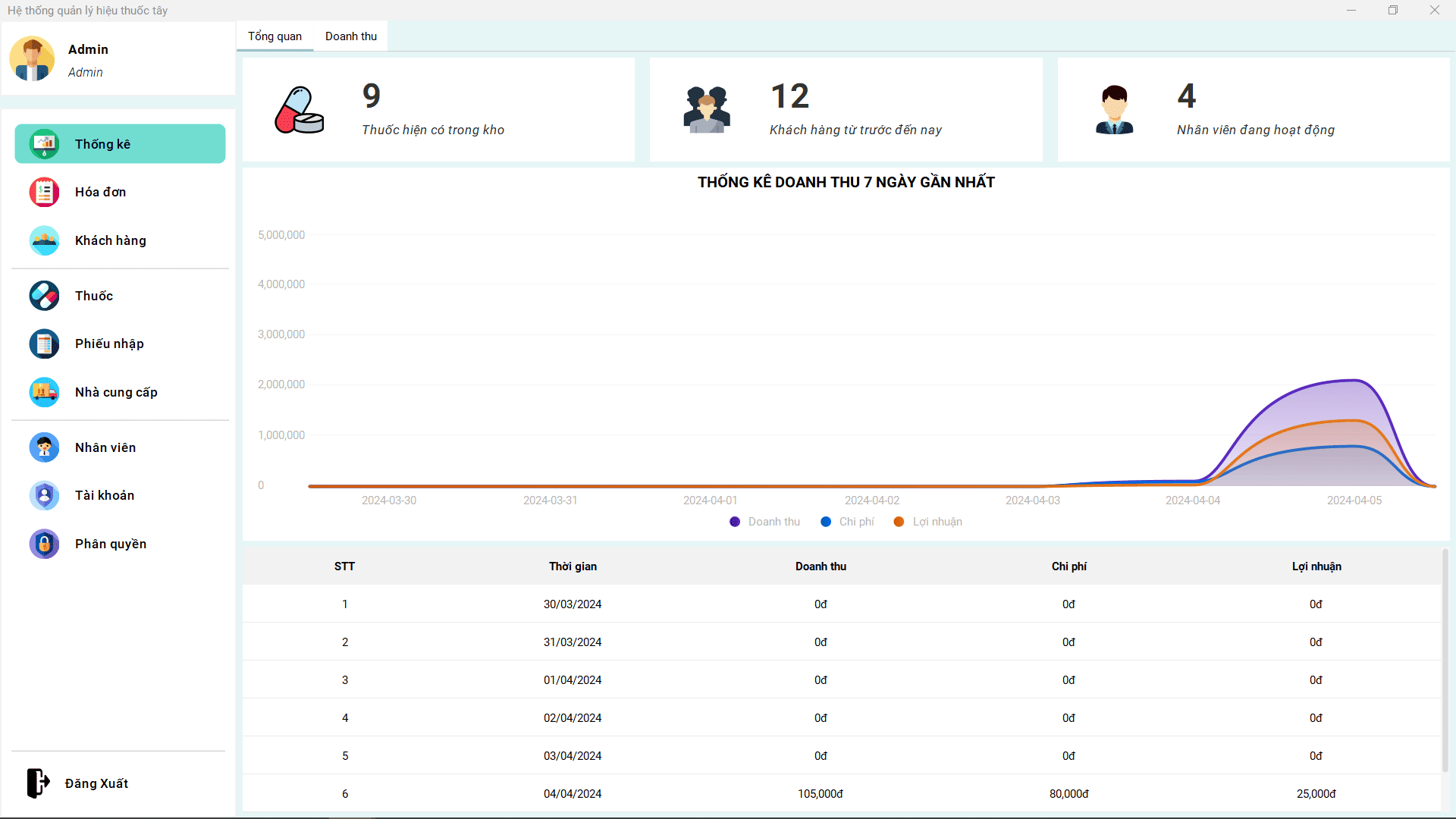Select the 04/04/2024 table row
The height and width of the screenshot is (819, 1456).
pos(573,793)
